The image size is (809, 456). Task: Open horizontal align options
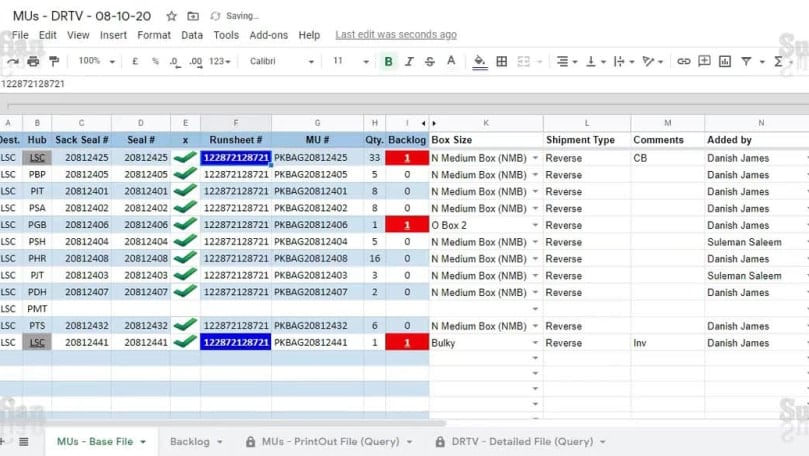pos(567,61)
